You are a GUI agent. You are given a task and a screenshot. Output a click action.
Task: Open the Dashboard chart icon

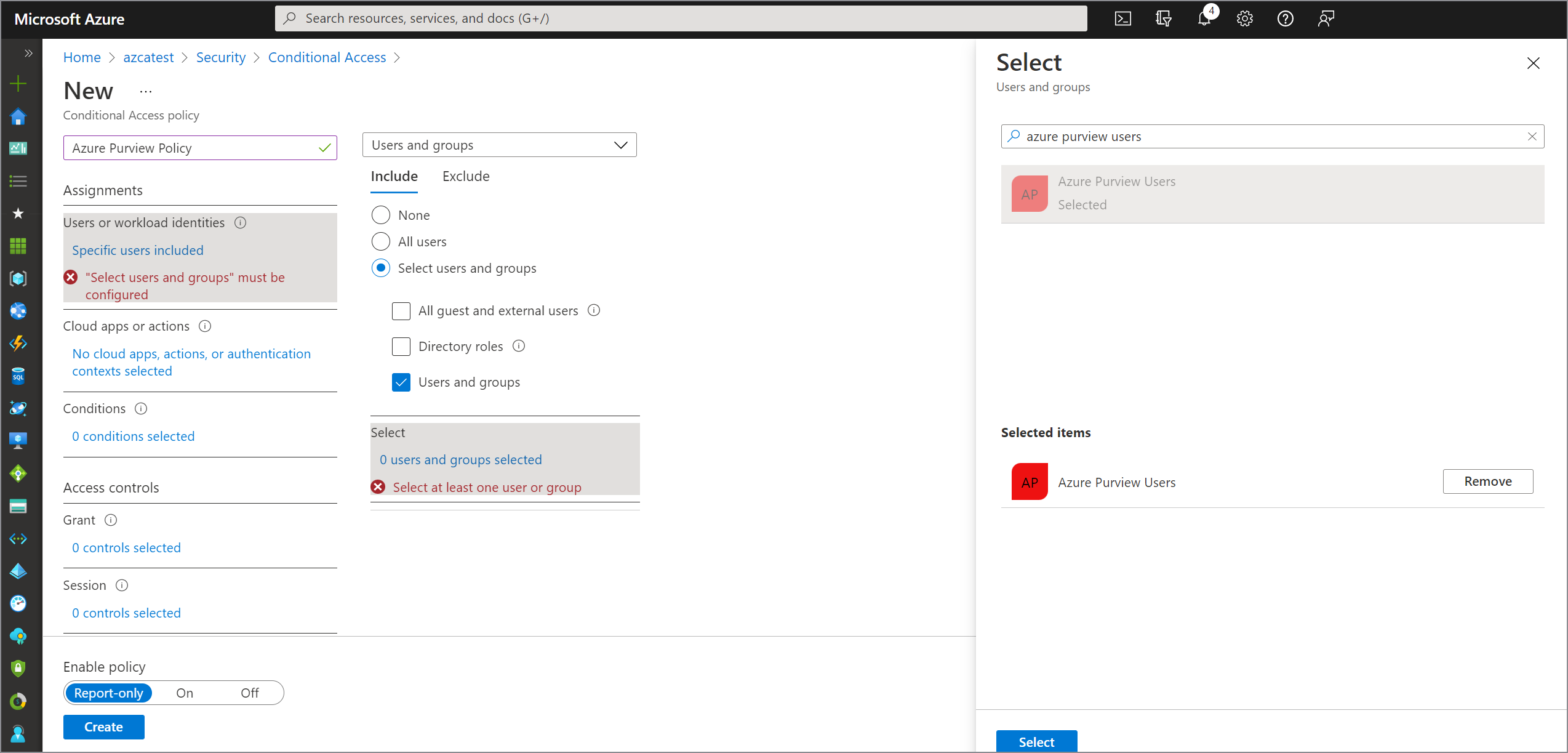click(x=18, y=148)
